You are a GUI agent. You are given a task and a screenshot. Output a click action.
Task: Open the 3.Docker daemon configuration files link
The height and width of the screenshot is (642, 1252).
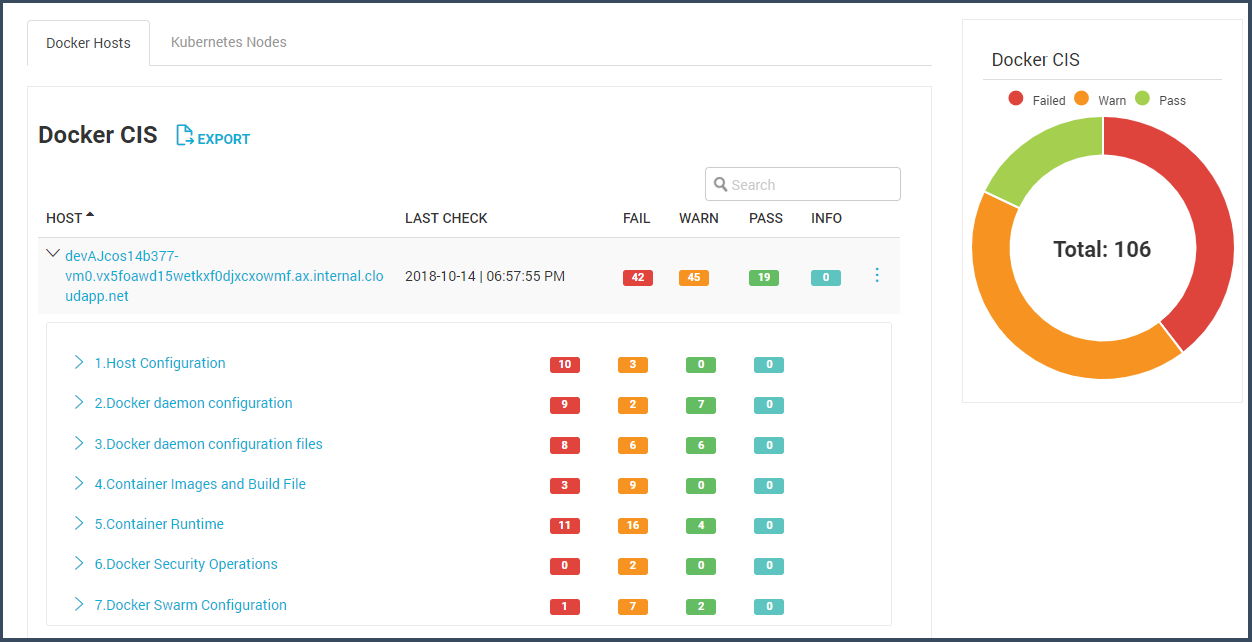click(x=209, y=444)
